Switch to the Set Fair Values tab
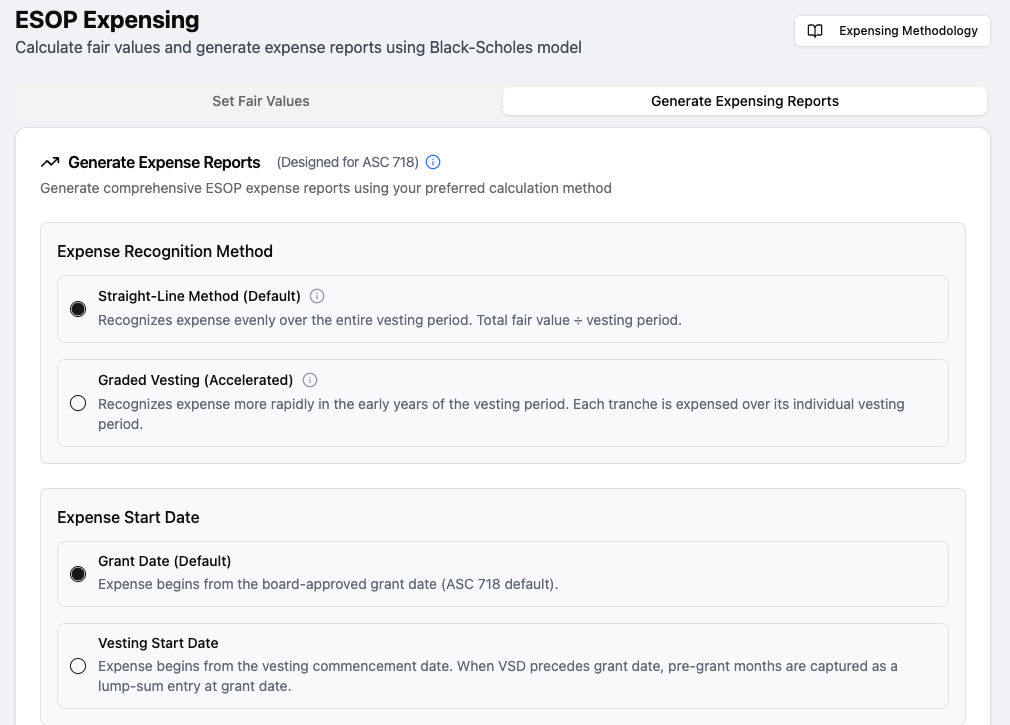 tap(260, 101)
